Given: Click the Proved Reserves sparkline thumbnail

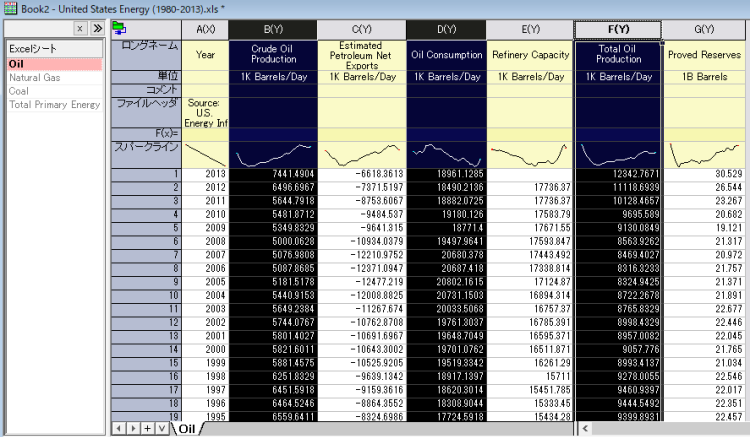Looking at the screenshot, I should click(x=704, y=154).
